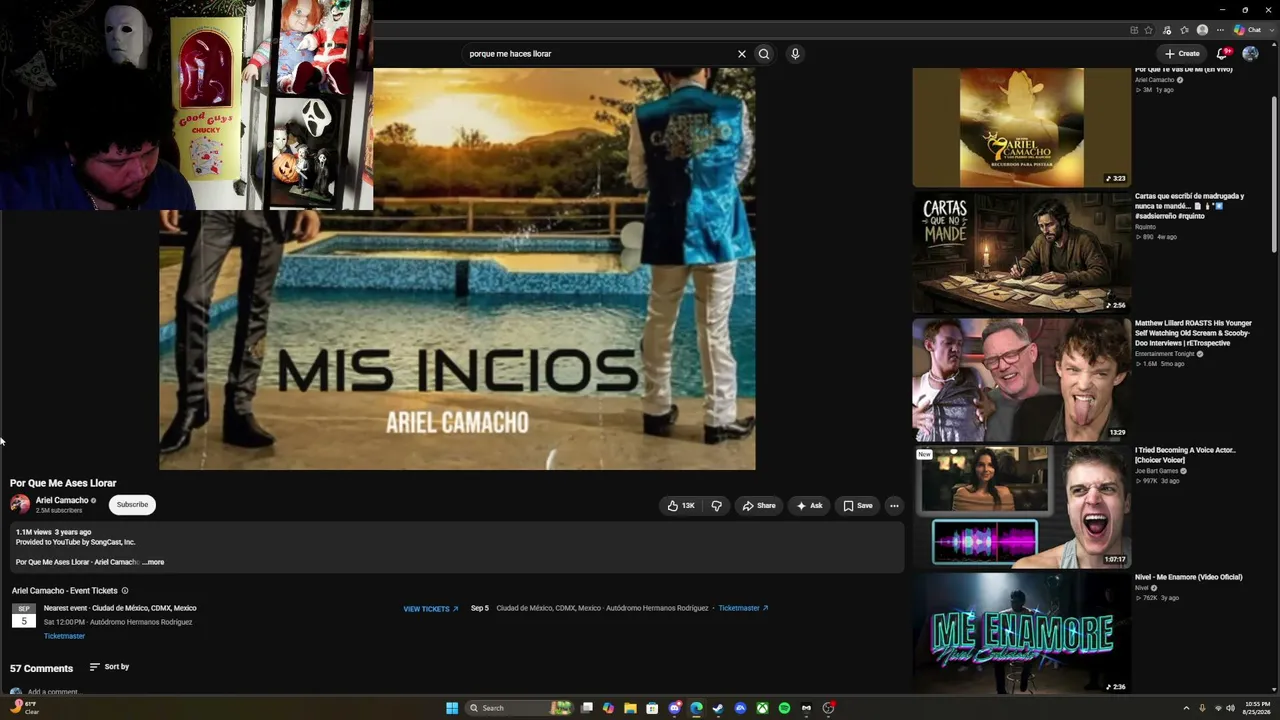Open File Explorer from the taskbar
1280x720 pixels.
(630, 708)
